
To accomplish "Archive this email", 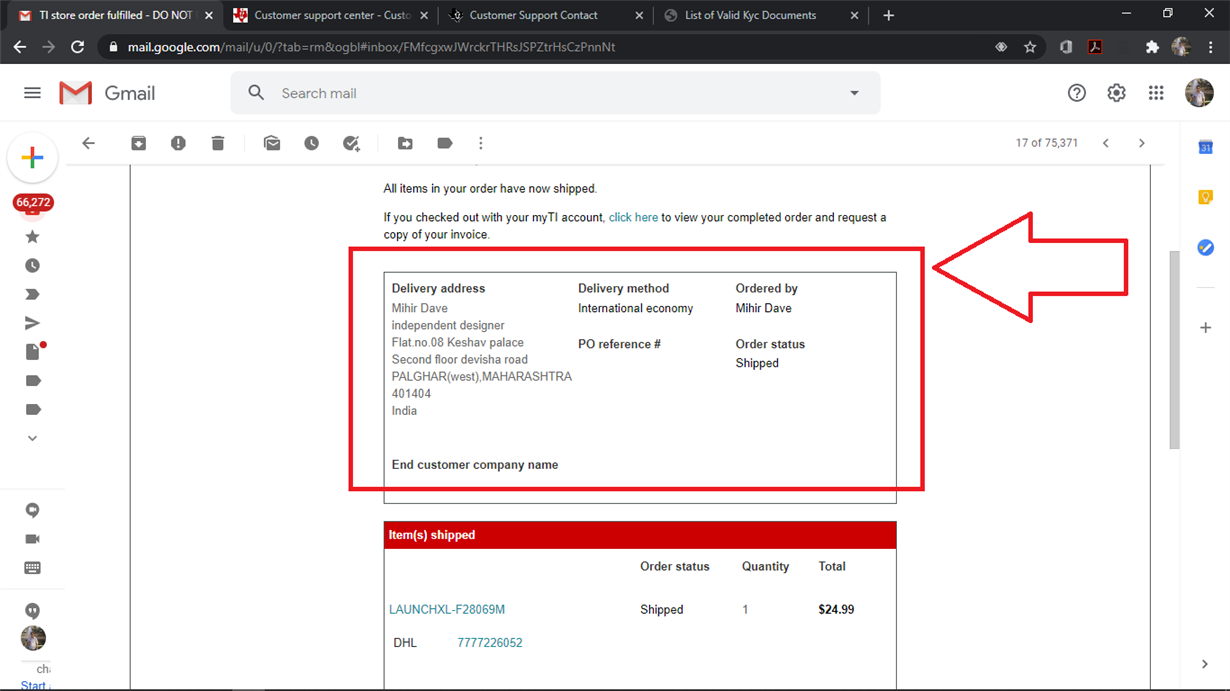I will pyautogui.click(x=138, y=143).
